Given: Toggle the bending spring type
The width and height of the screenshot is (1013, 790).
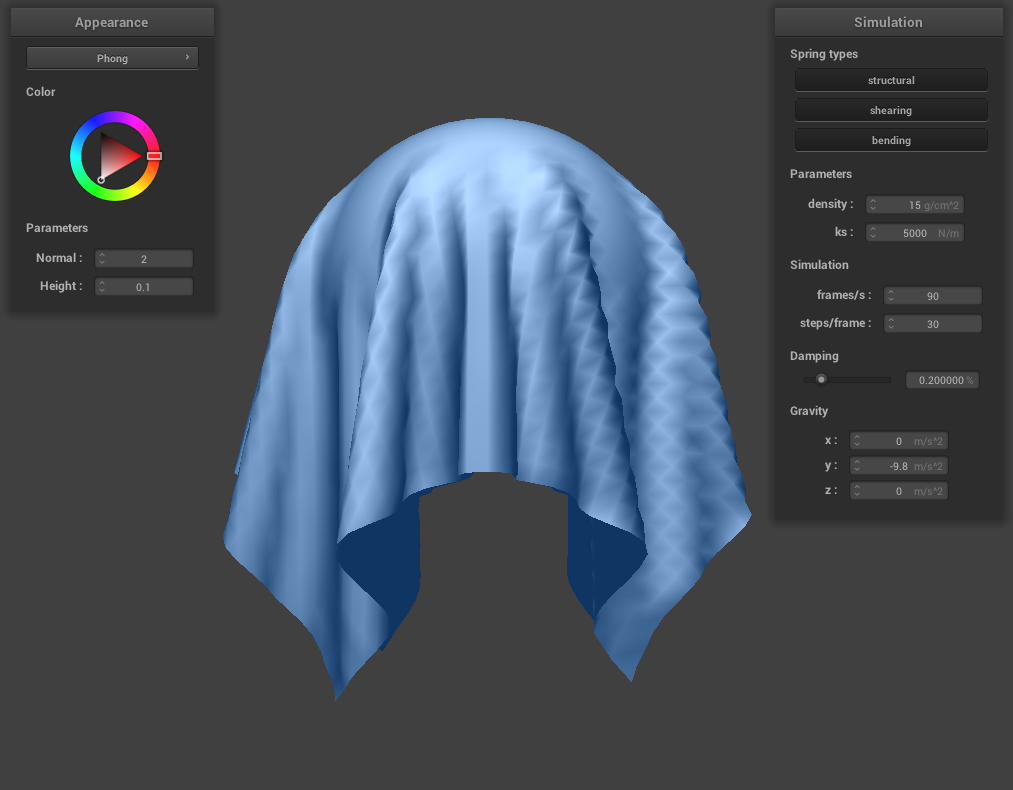Looking at the screenshot, I should 890,140.
